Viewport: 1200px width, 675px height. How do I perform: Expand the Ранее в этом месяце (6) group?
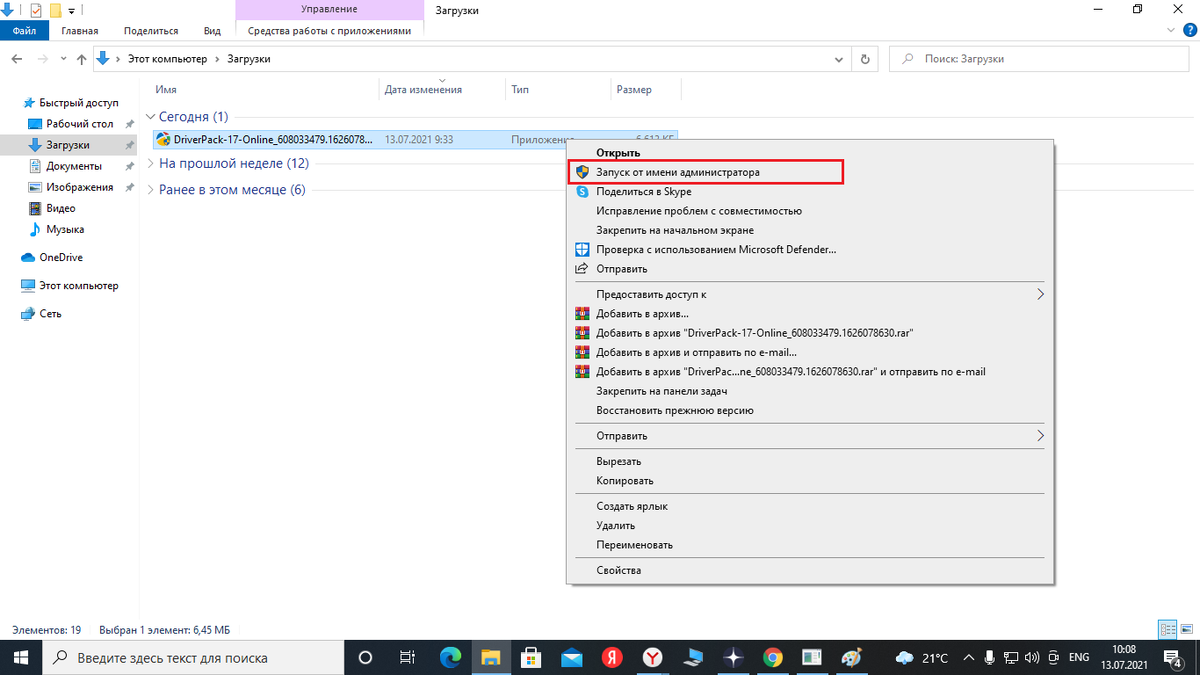[151, 190]
